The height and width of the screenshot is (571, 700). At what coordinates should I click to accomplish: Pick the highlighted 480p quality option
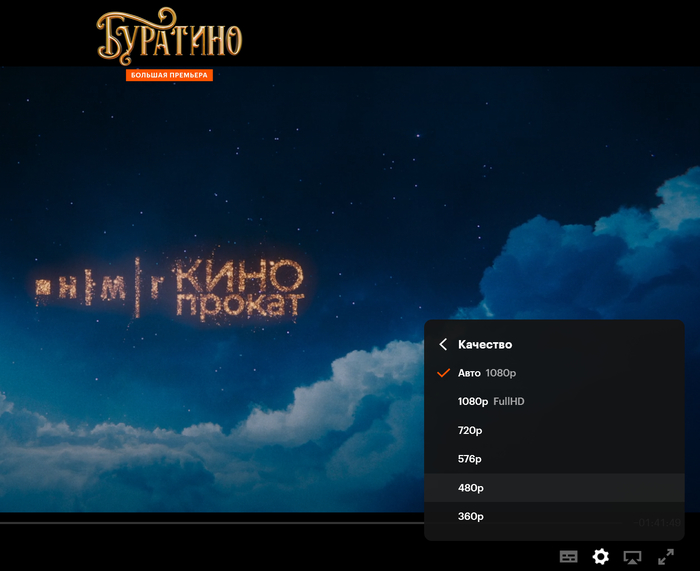pos(554,488)
